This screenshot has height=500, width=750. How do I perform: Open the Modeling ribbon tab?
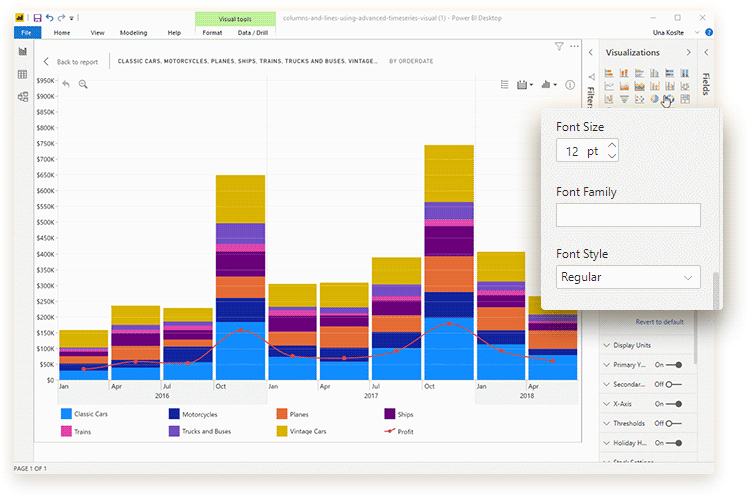pyautogui.click(x=133, y=33)
